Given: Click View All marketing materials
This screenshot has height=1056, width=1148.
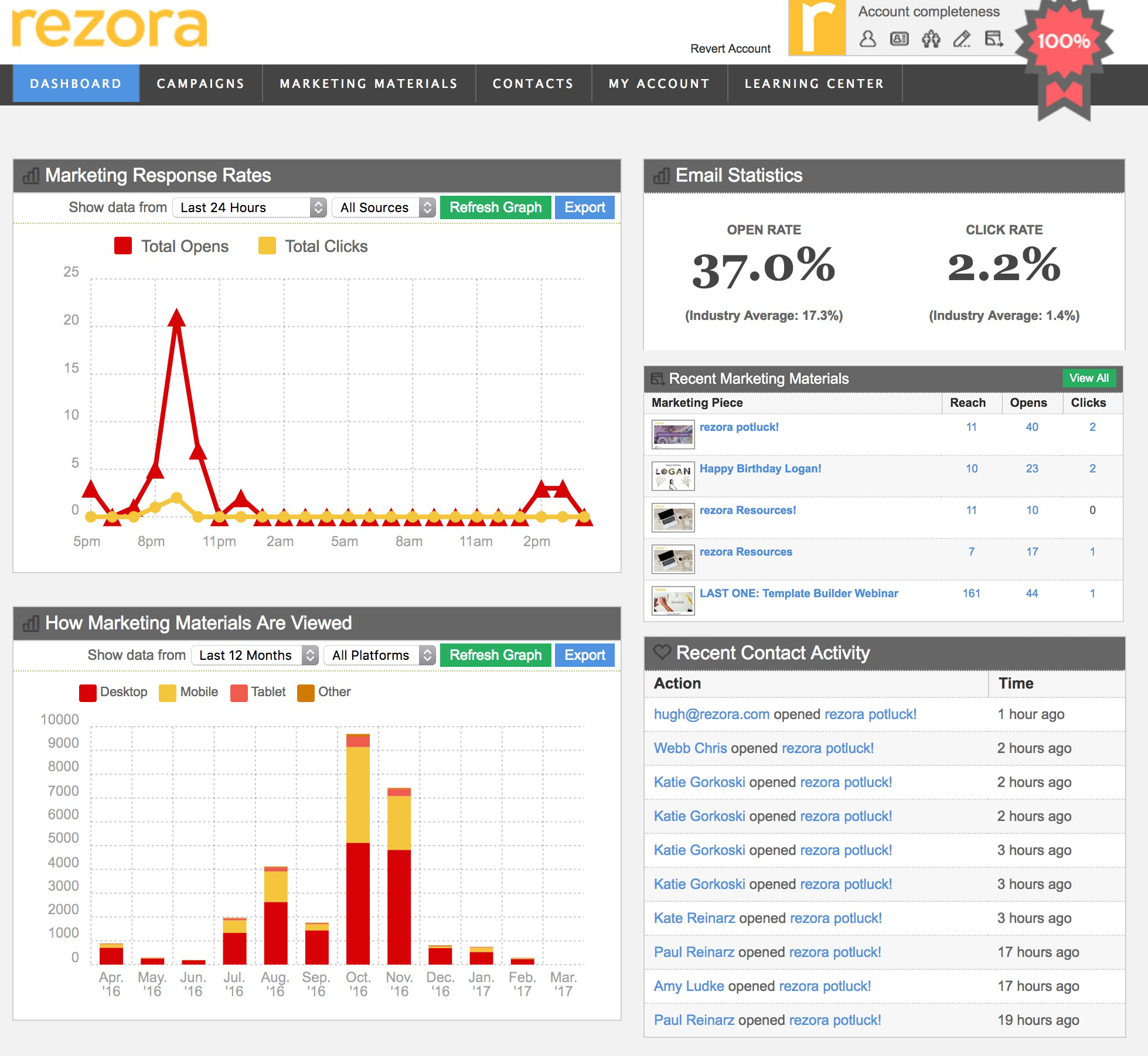Looking at the screenshot, I should pyautogui.click(x=1089, y=378).
